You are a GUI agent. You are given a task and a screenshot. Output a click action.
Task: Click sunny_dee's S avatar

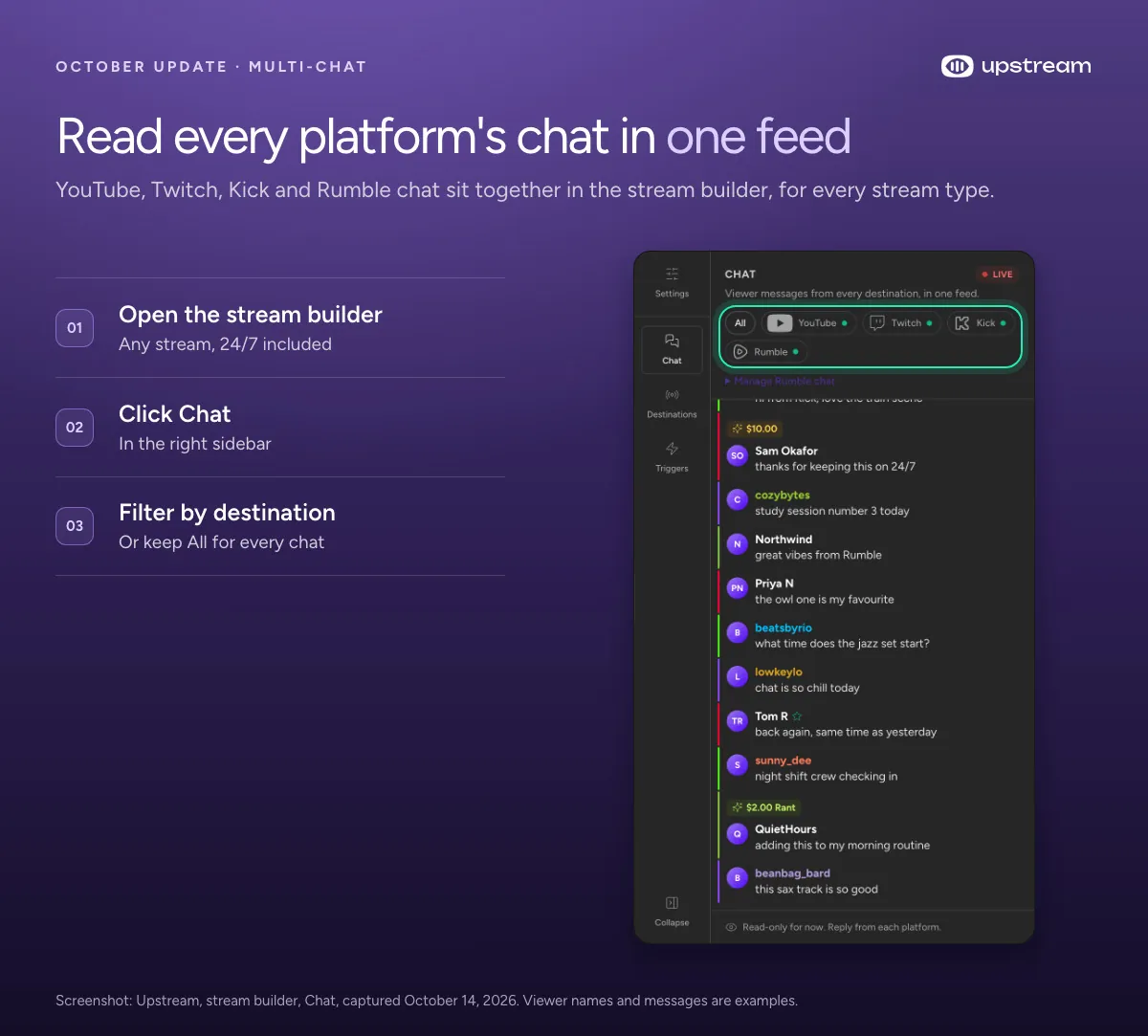737,765
